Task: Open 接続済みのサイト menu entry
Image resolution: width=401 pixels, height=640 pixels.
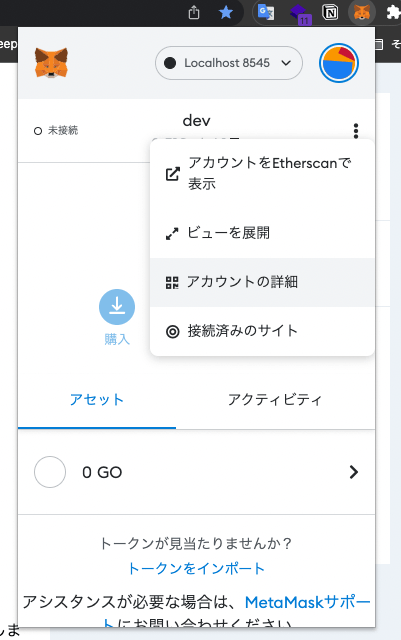Action: pos(262,331)
